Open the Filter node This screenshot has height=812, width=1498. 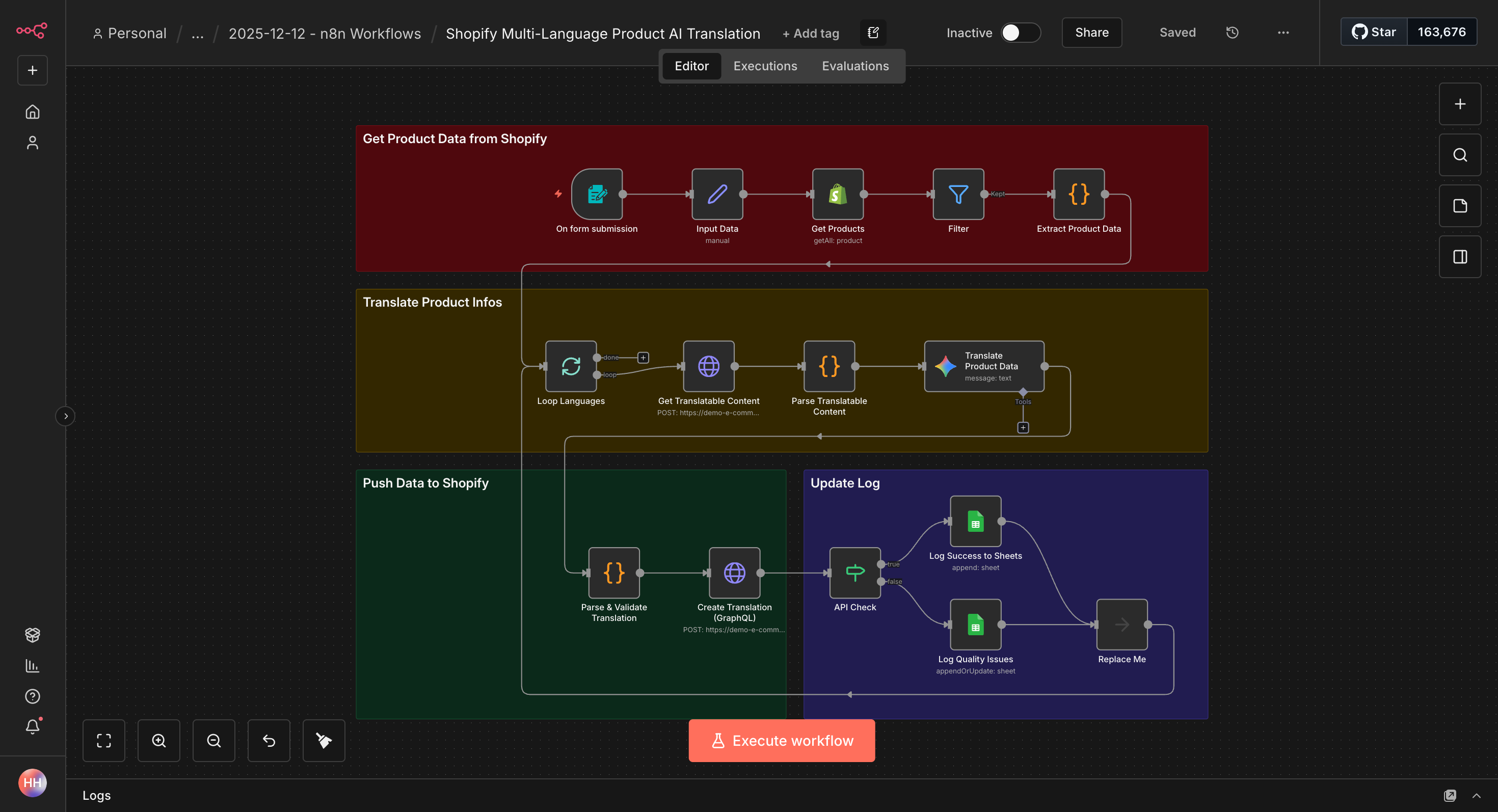(958, 194)
